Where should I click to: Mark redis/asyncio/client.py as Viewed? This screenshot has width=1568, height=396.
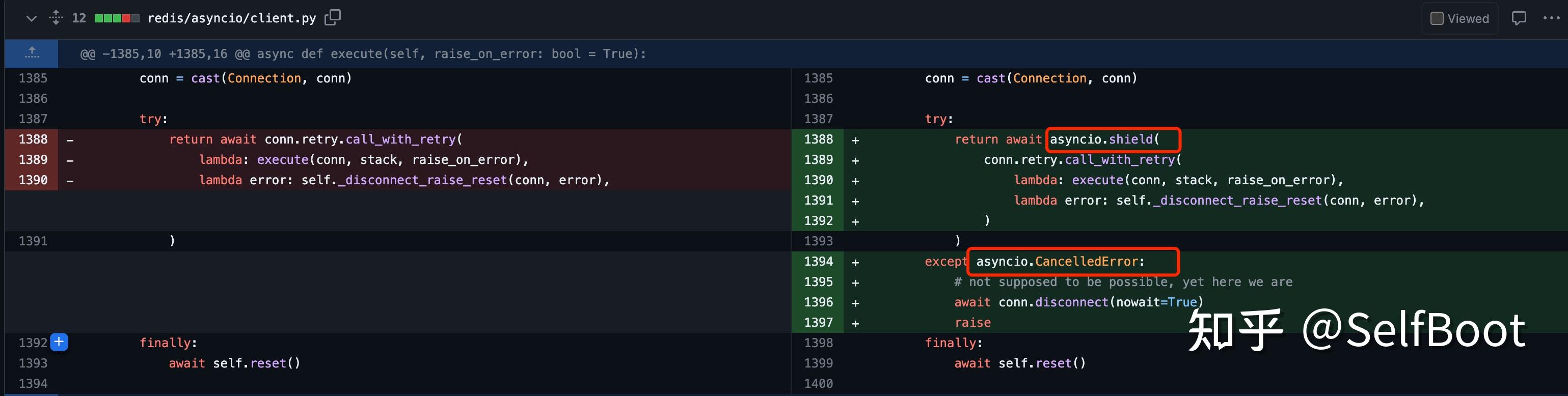[1458, 18]
